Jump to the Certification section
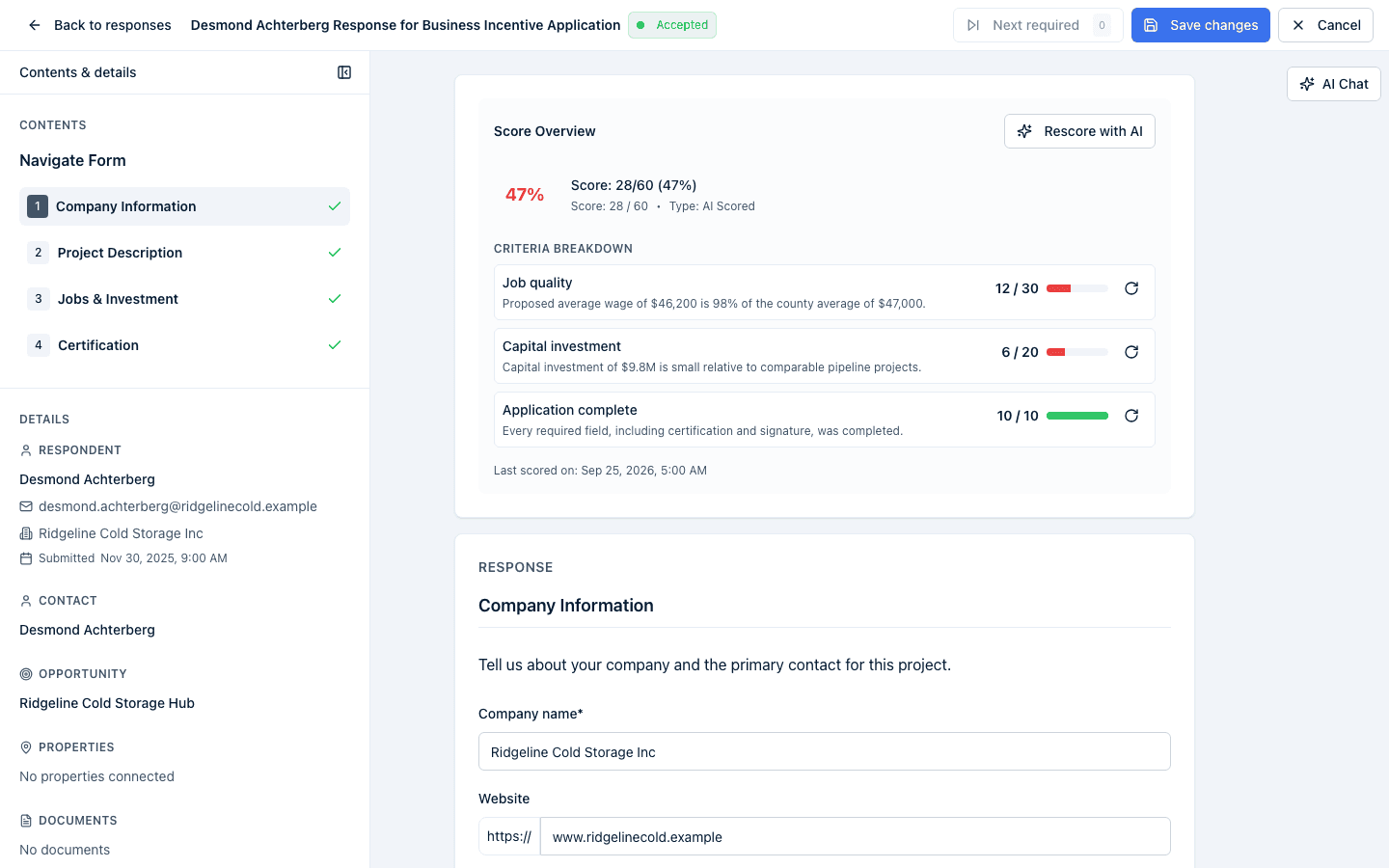Image resolution: width=1389 pixels, height=868 pixels. click(184, 345)
